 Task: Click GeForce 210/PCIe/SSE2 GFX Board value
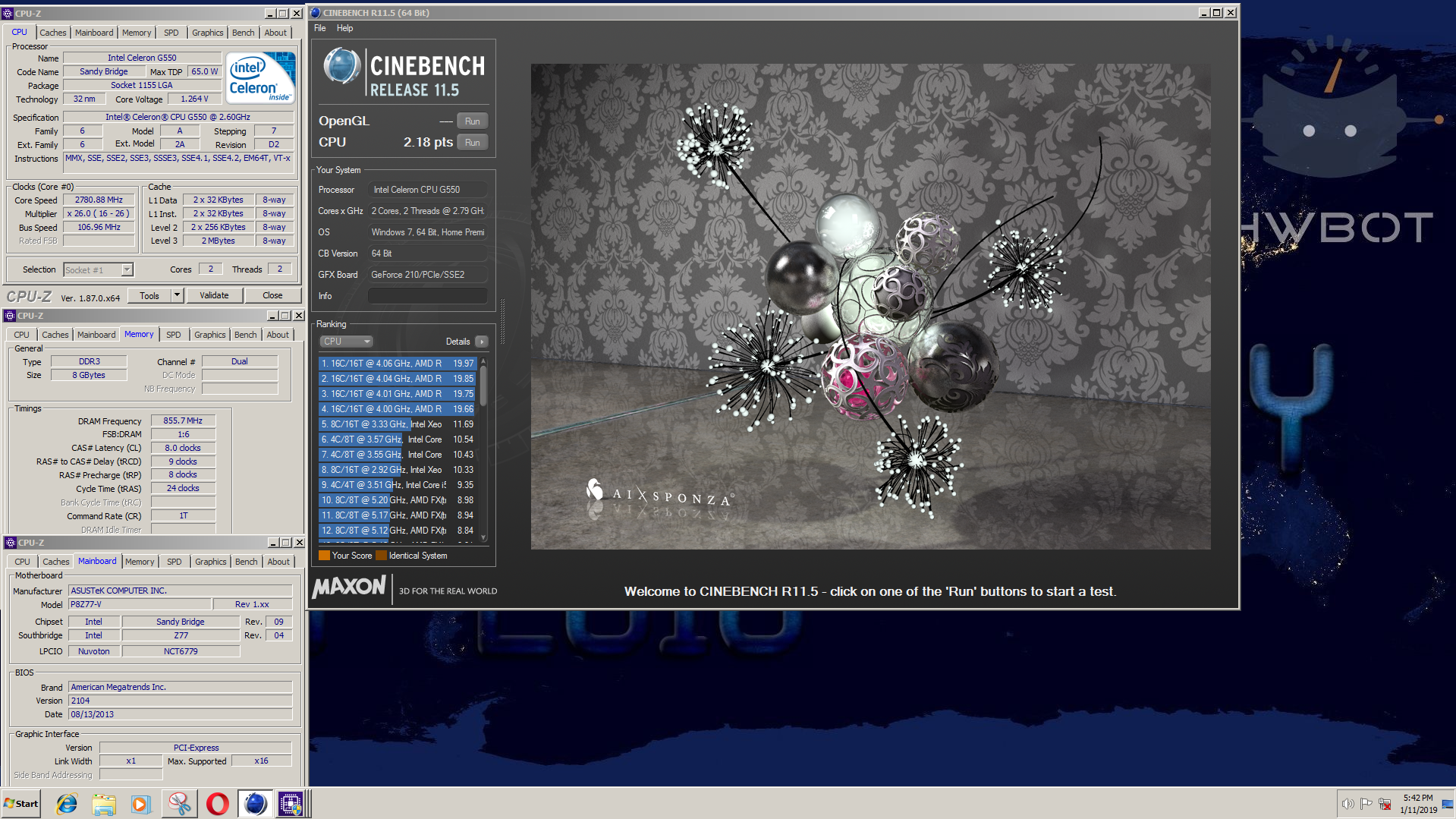tap(428, 275)
